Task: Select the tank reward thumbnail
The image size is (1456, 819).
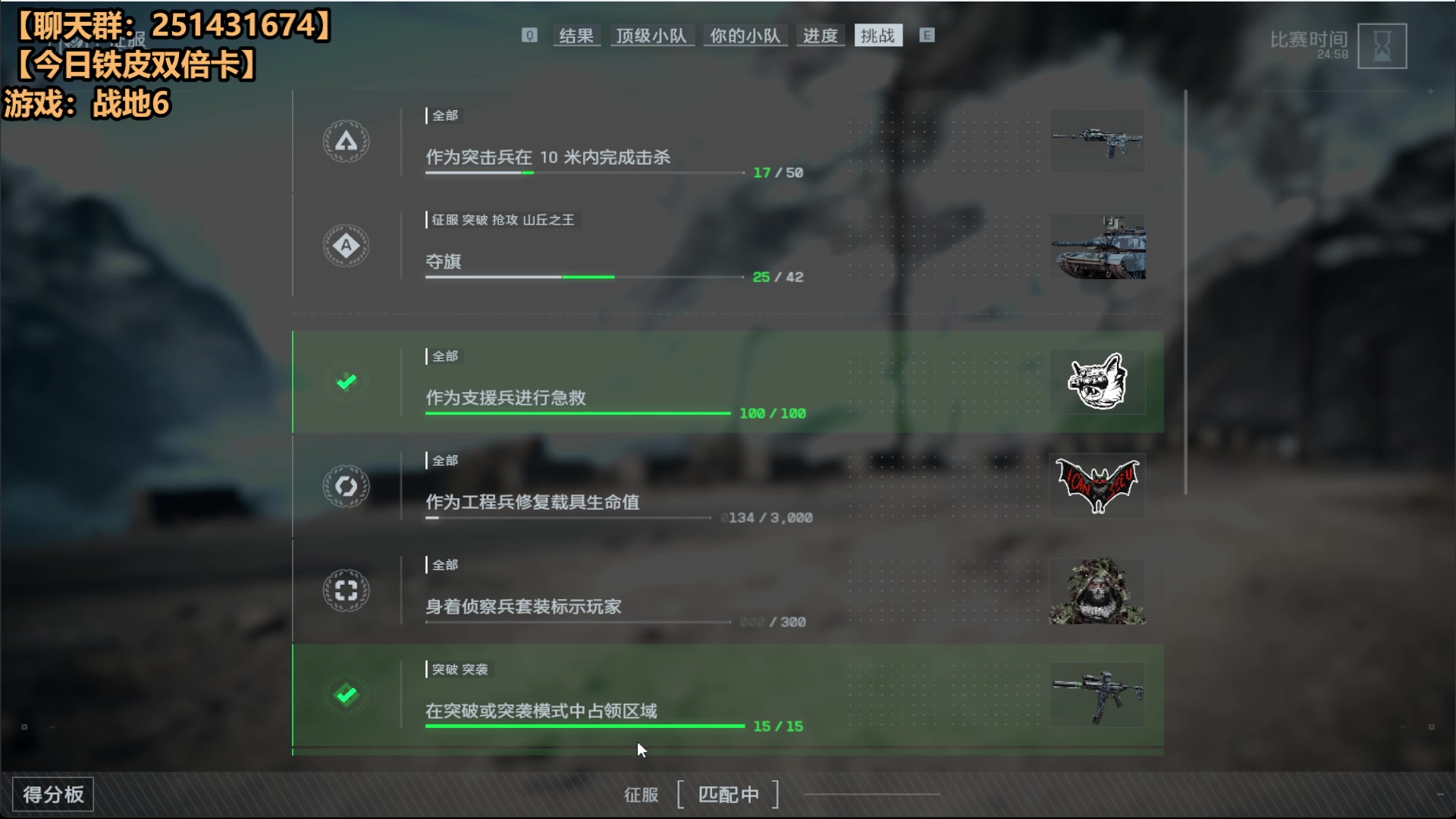Action: point(1097,246)
